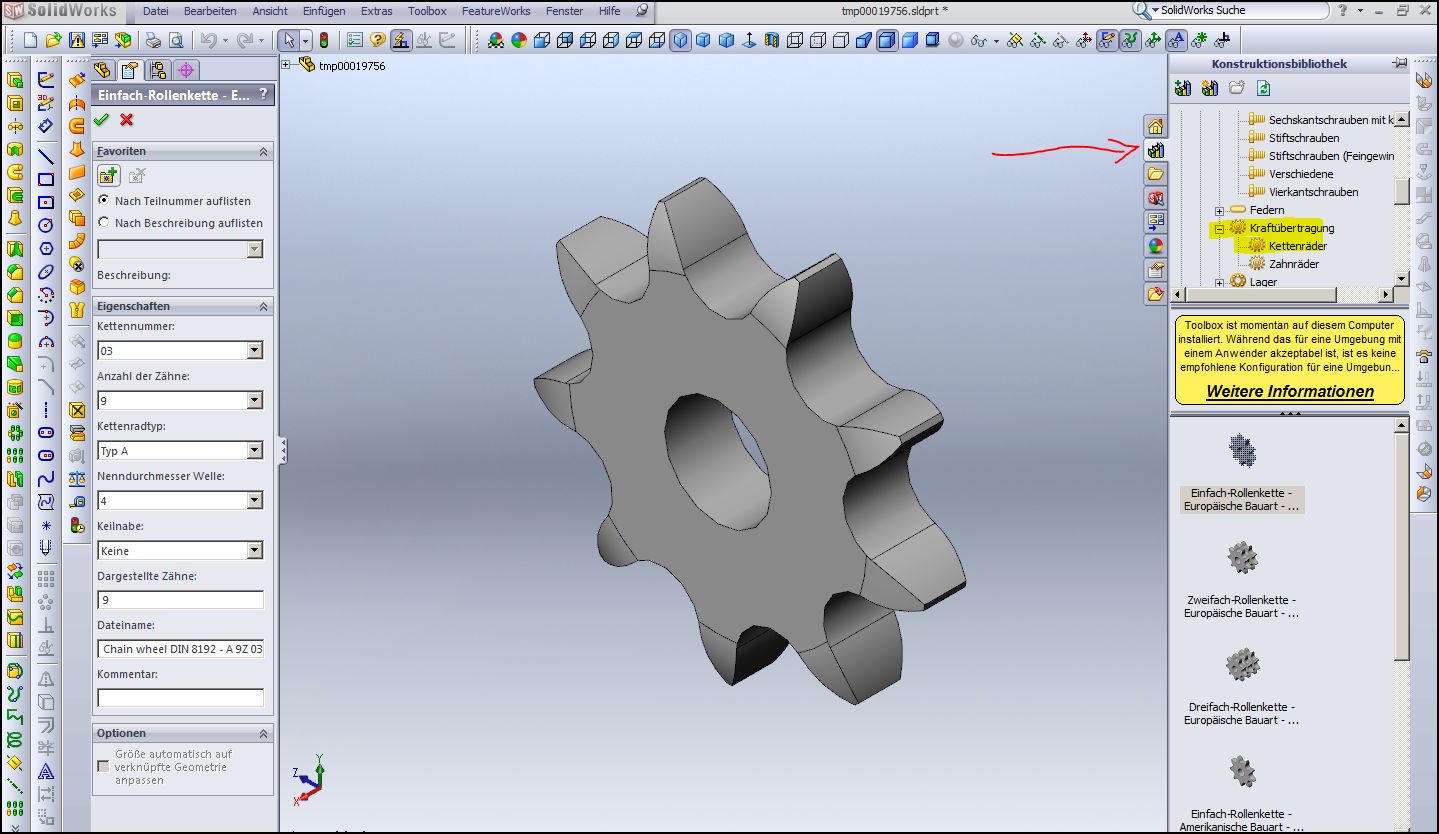The image size is (1439, 834).
Task: Click the red X to cancel
Action: (x=126, y=120)
